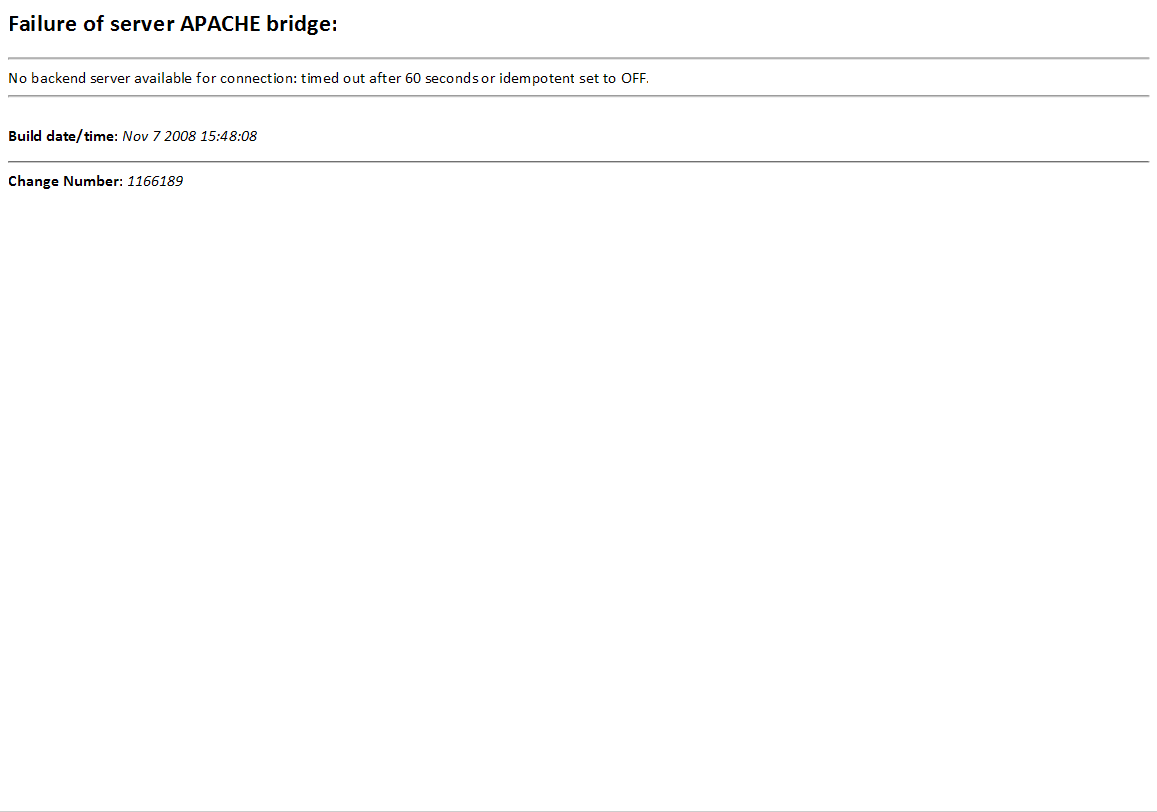Click the horizontal line below error message
This screenshot has height=812, width=1157.
pyautogui.click(x=578, y=96)
